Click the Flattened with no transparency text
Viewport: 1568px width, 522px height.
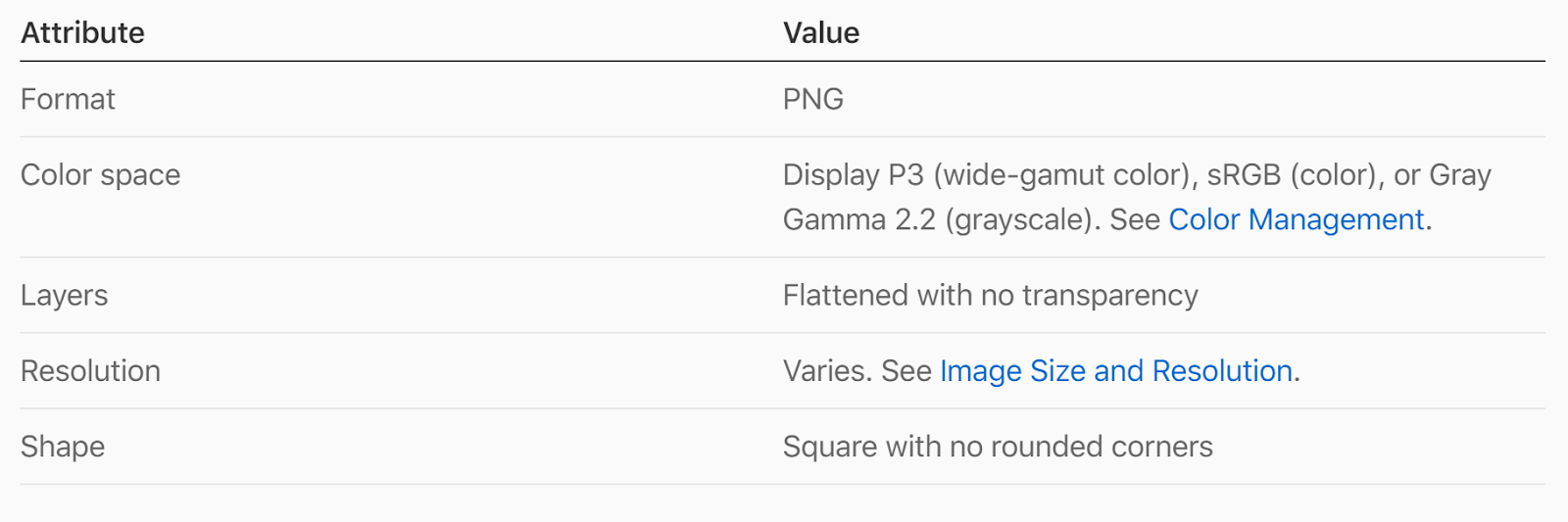(990, 296)
